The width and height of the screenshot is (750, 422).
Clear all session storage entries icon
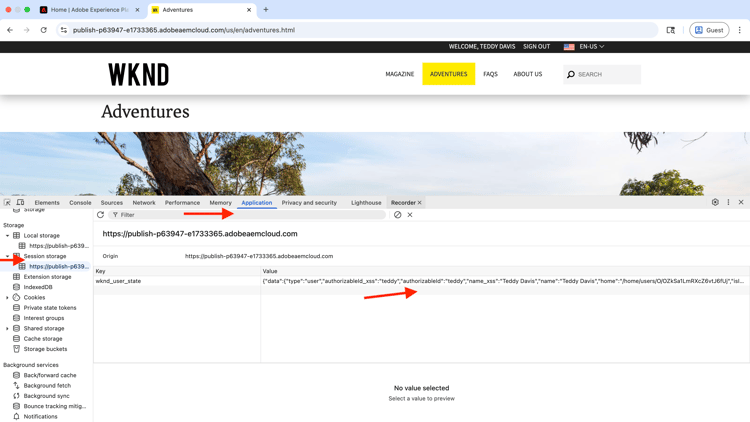397,215
